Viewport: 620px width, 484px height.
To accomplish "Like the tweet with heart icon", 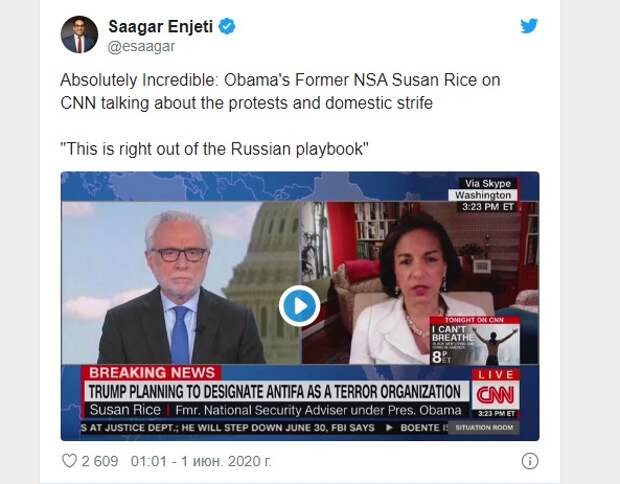I will pos(69,461).
